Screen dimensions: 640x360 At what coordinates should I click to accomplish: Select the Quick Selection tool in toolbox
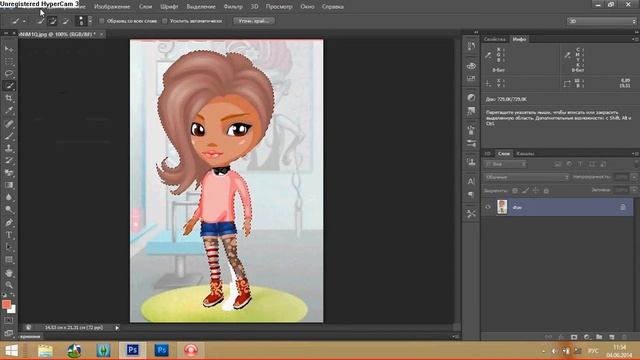click(9, 86)
